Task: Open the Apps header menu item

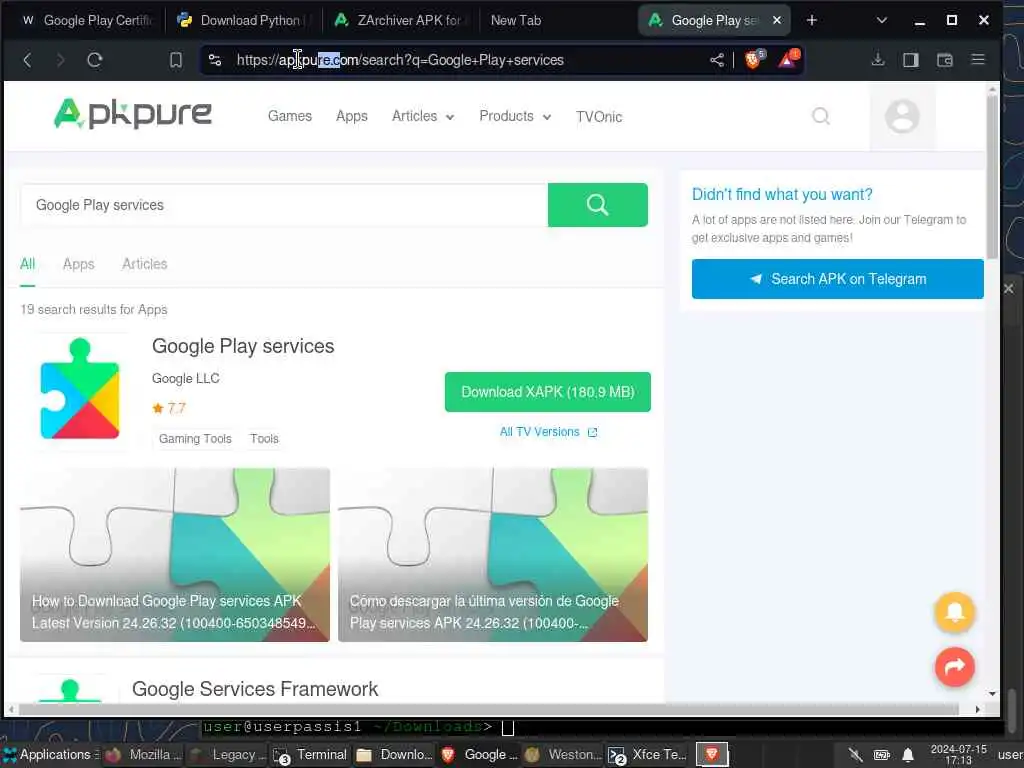Action: (x=352, y=116)
